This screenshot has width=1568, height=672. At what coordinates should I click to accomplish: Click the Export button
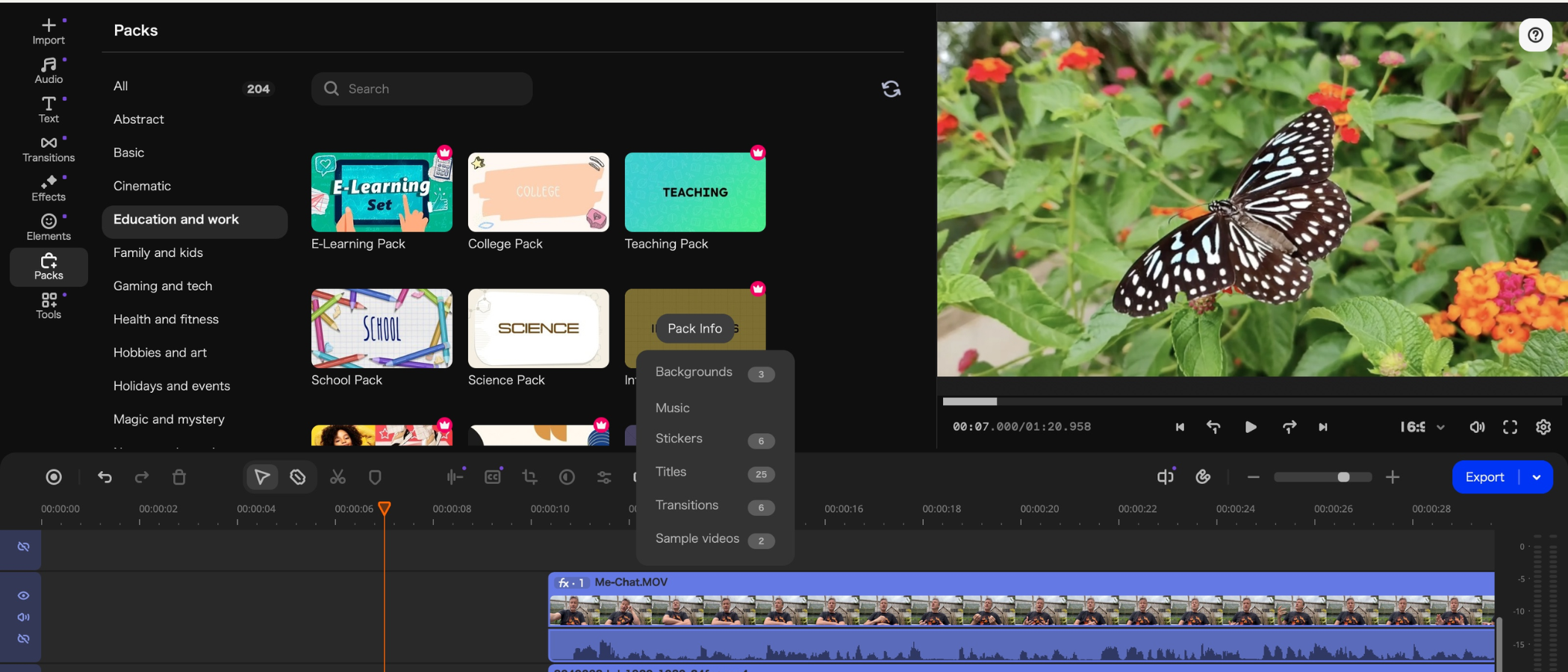(x=1484, y=477)
